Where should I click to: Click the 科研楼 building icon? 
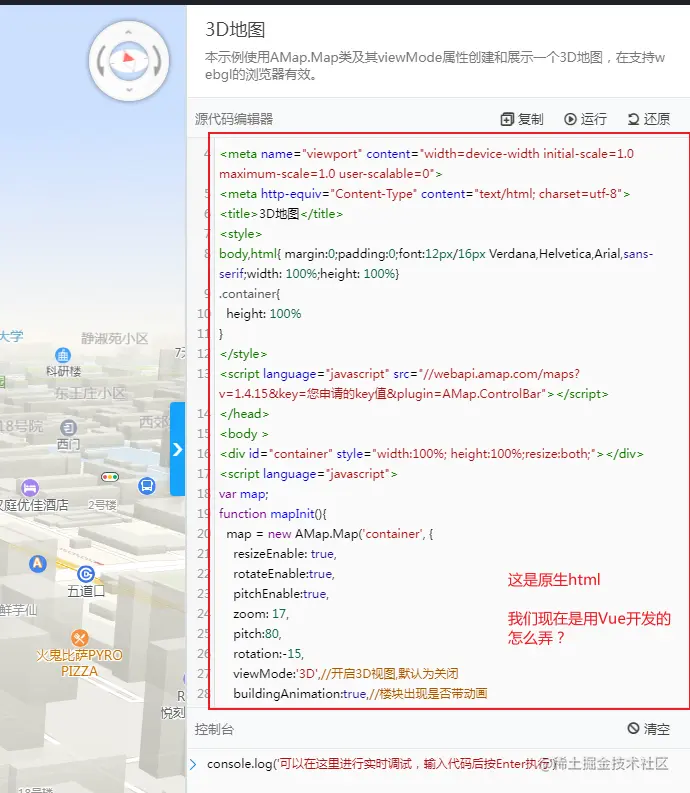63,355
